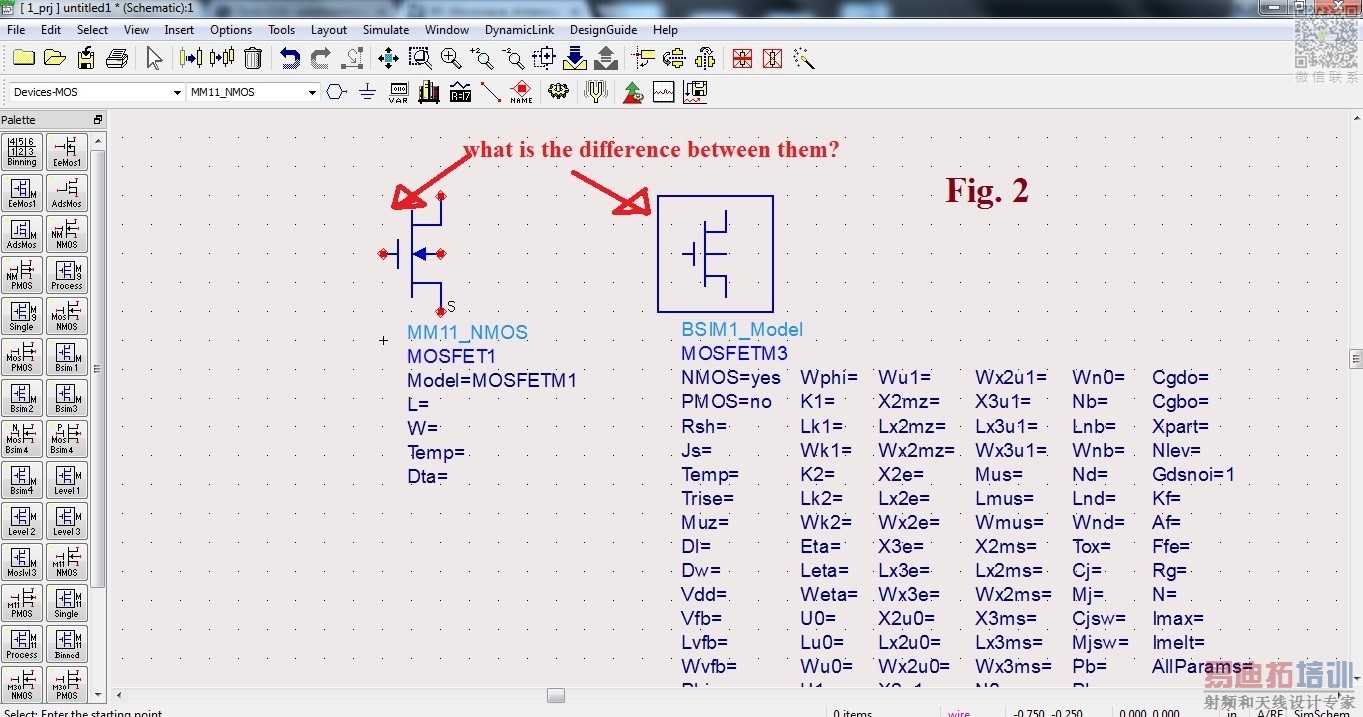Start simulation with gear icon

[558, 92]
